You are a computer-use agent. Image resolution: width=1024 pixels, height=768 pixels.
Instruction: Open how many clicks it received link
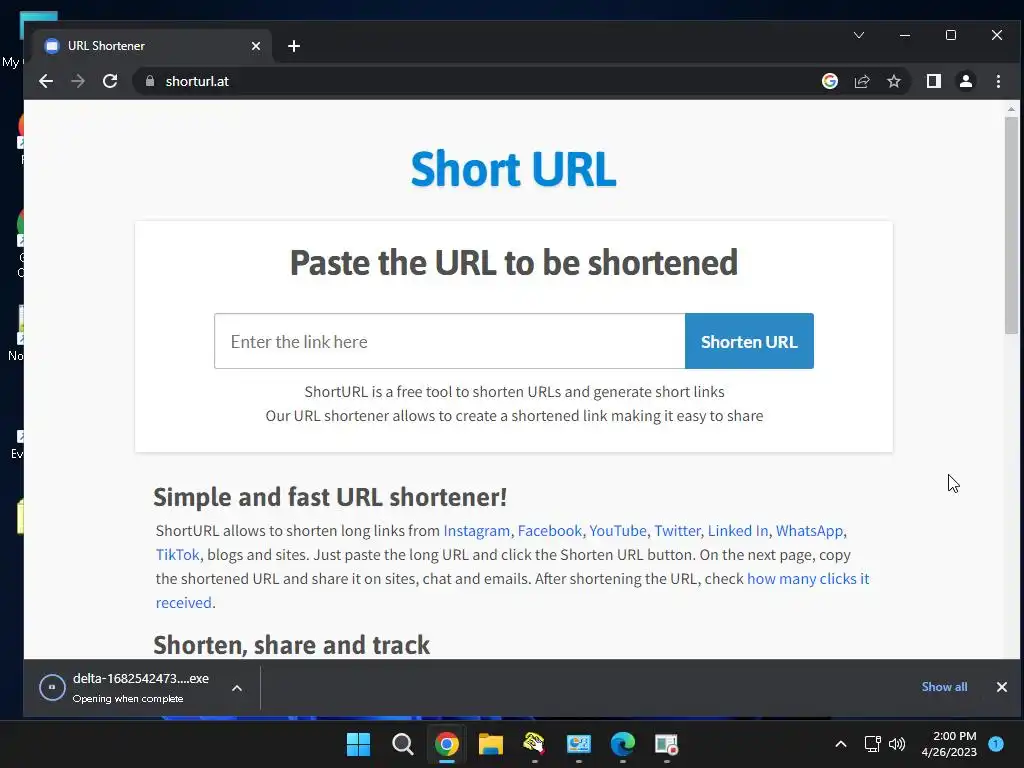[808, 579]
